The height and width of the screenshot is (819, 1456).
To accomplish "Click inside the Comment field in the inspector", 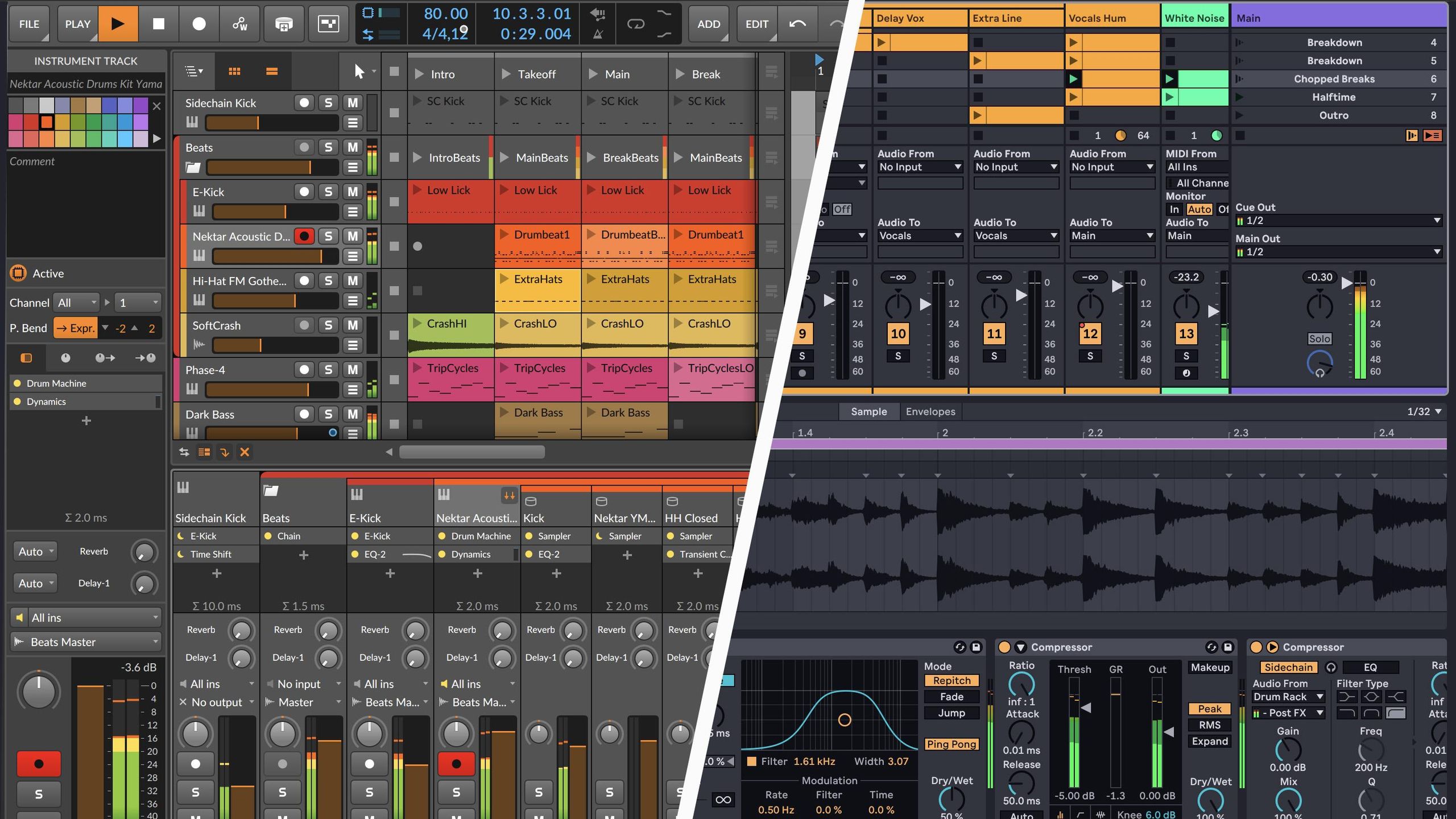I will click(x=85, y=199).
